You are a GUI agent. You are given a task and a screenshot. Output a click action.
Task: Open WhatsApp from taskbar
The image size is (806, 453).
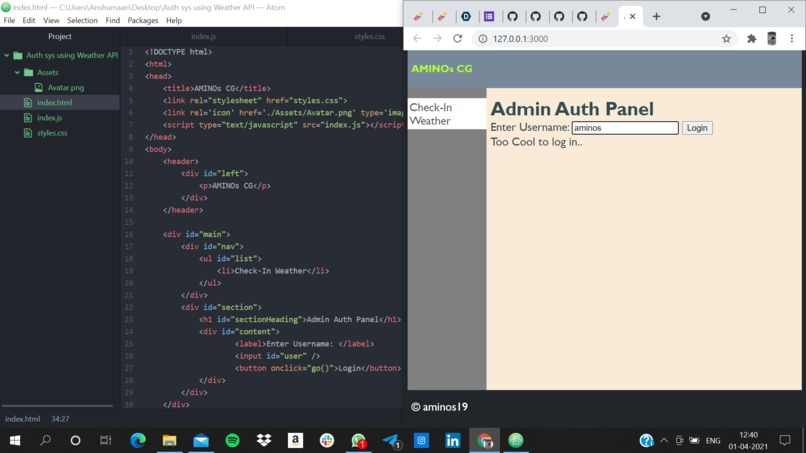pyautogui.click(x=358, y=441)
